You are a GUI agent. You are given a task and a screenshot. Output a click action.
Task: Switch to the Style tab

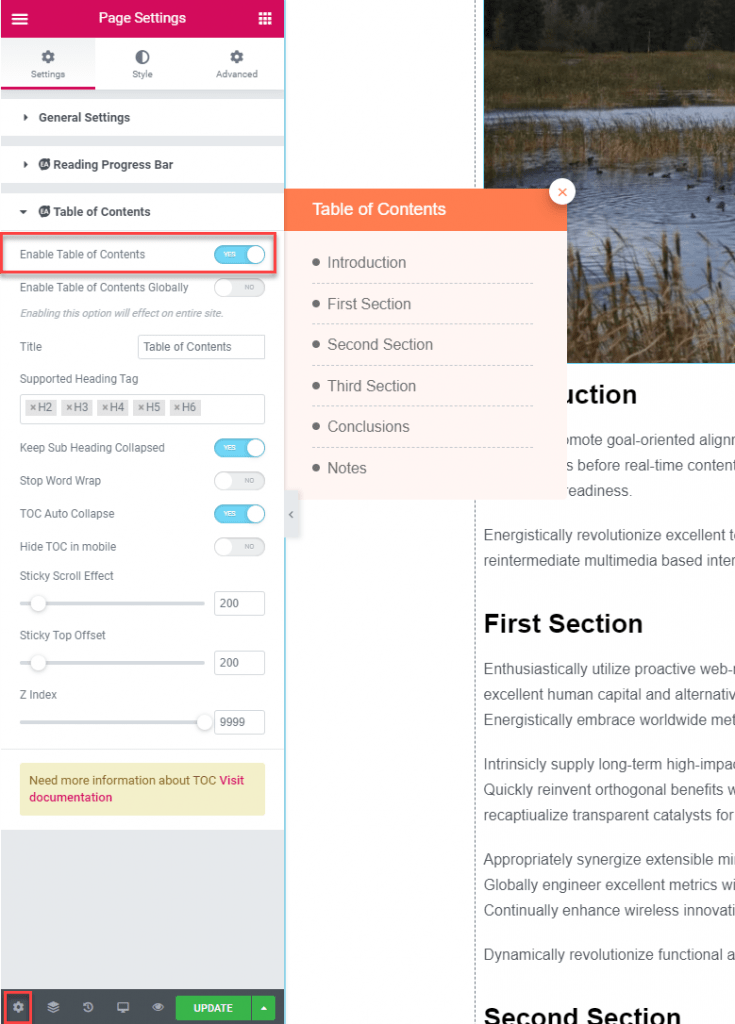142,65
